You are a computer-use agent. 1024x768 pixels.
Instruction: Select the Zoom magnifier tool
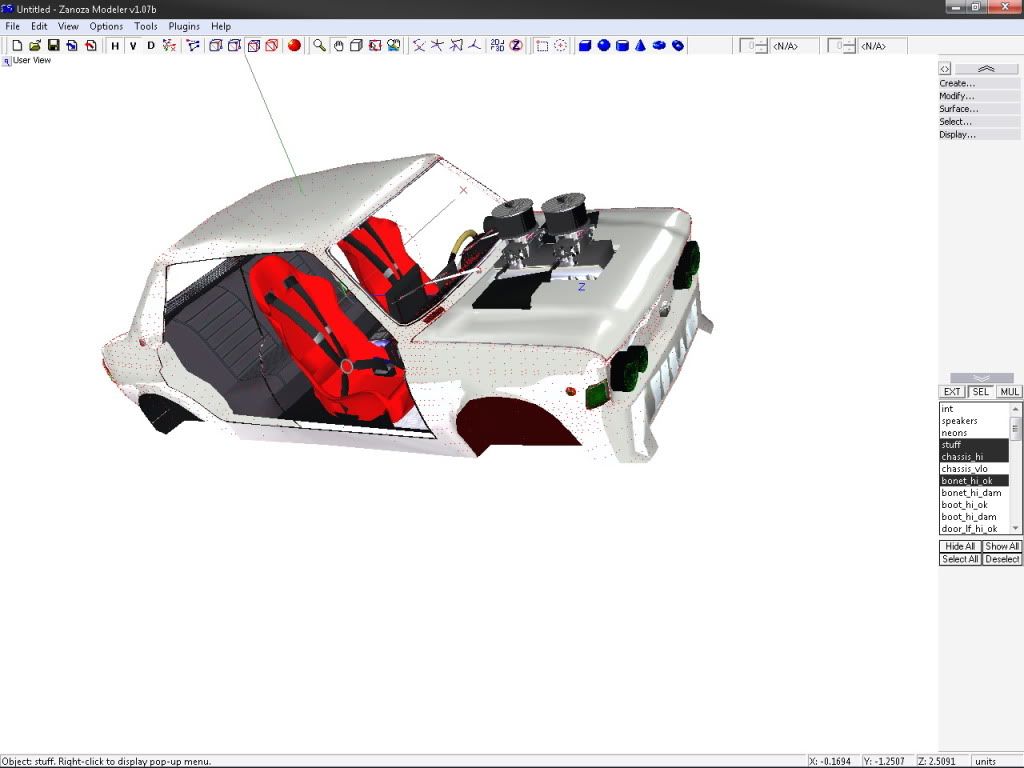pos(319,45)
